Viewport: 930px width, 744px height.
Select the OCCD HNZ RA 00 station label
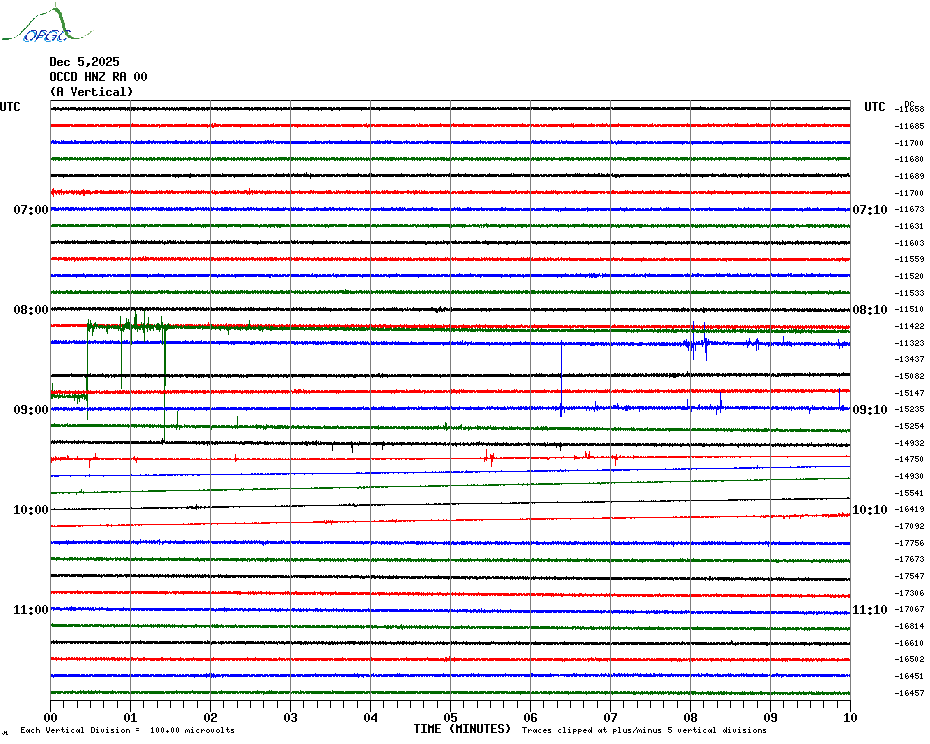(x=98, y=77)
